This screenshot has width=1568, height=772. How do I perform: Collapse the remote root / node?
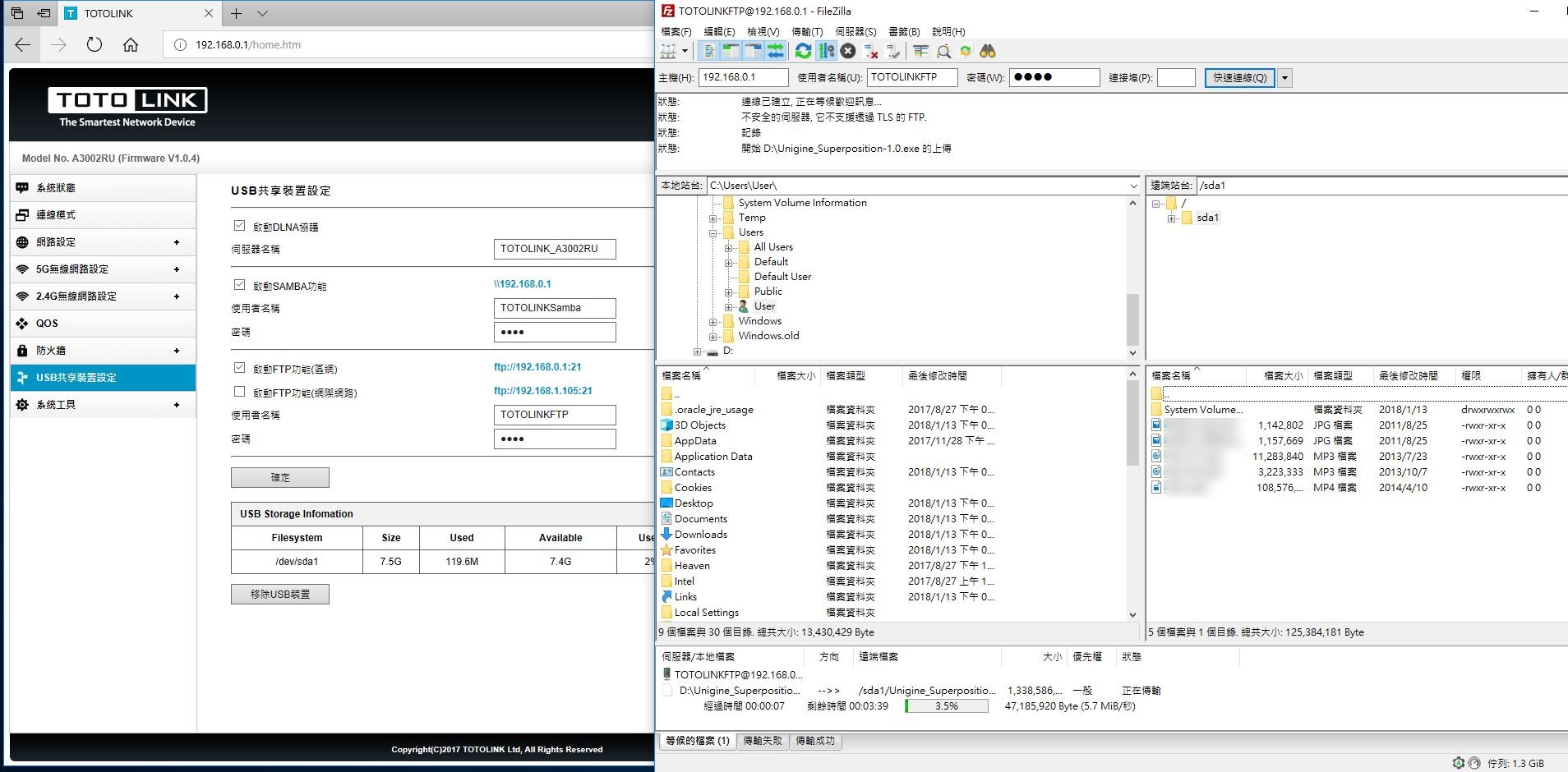(1156, 204)
